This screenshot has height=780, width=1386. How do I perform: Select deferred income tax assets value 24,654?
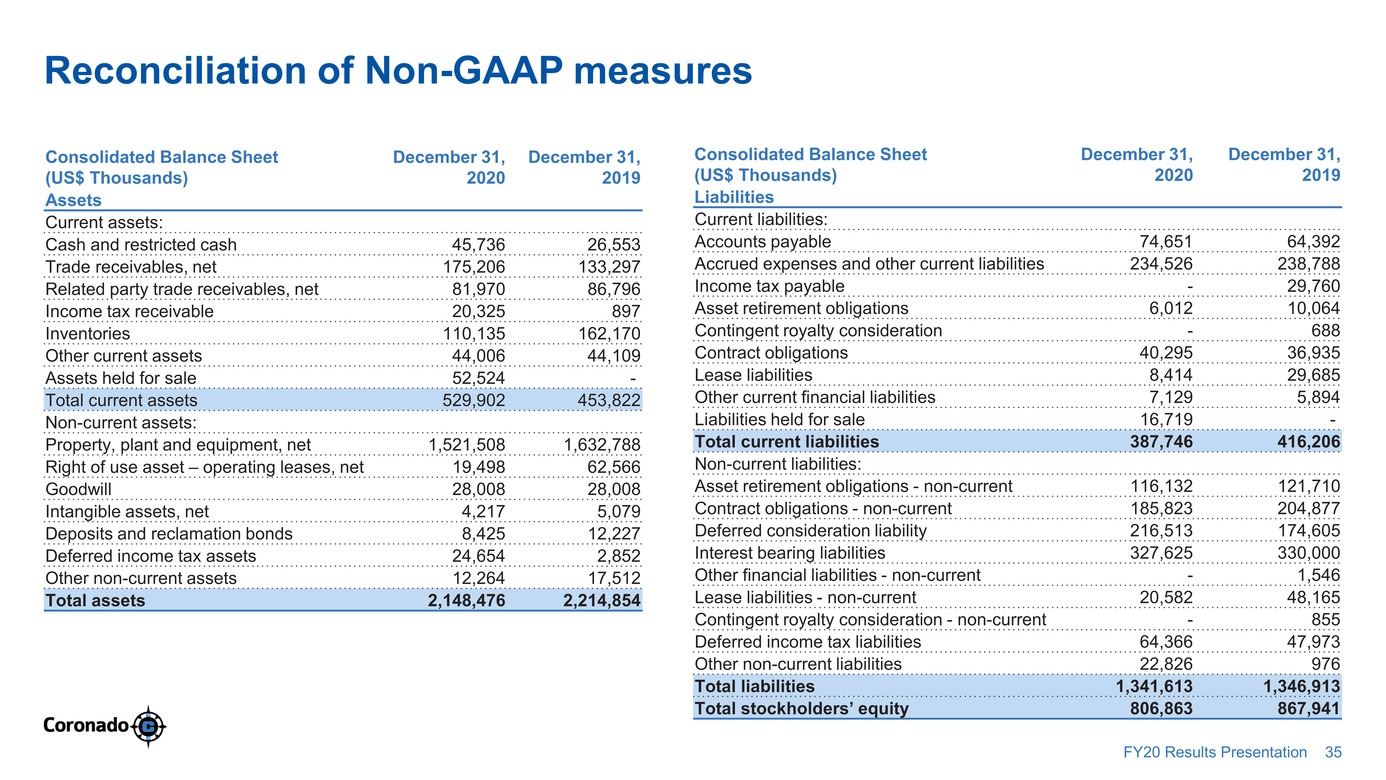[479, 556]
